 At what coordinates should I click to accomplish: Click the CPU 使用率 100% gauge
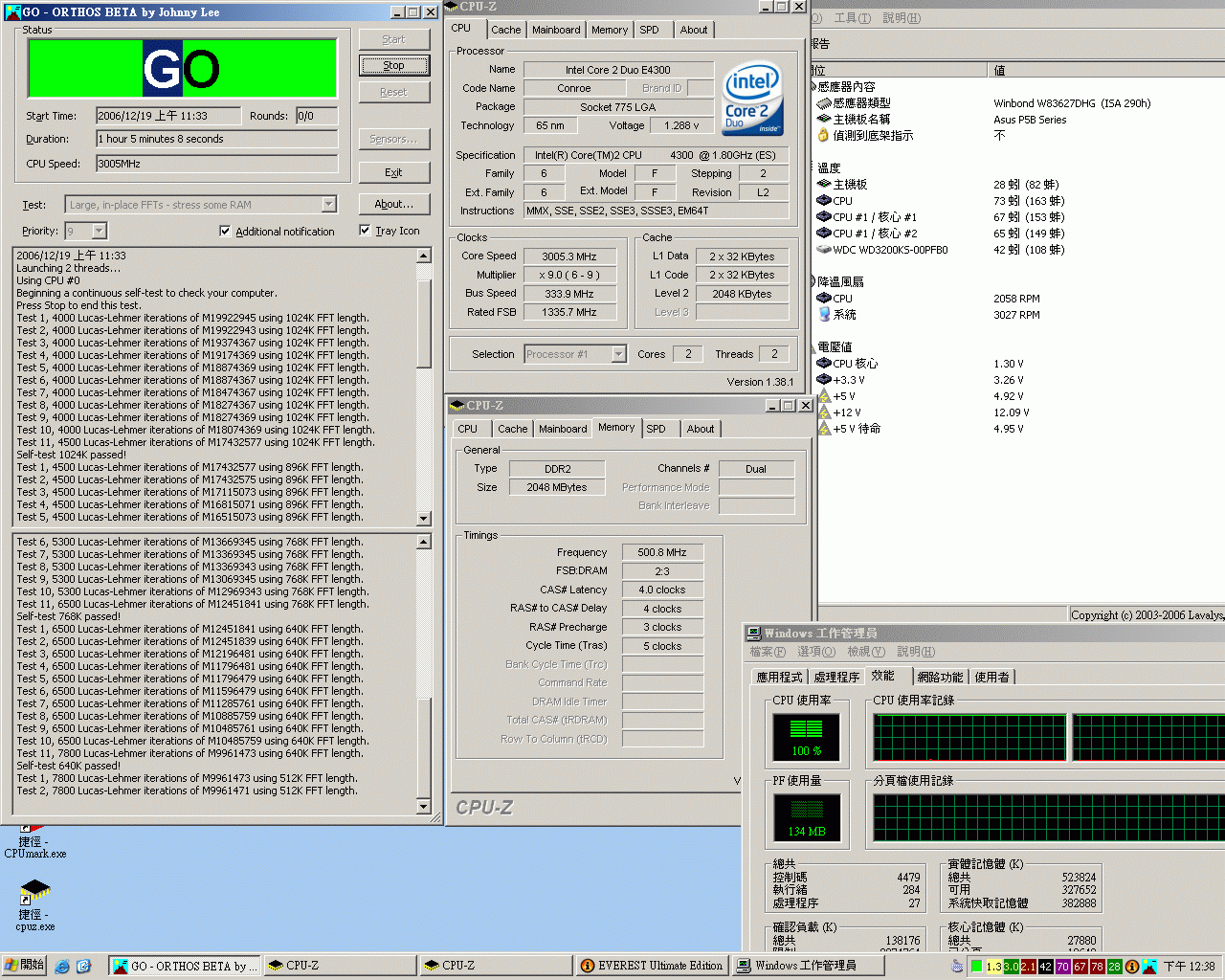point(807,737)
